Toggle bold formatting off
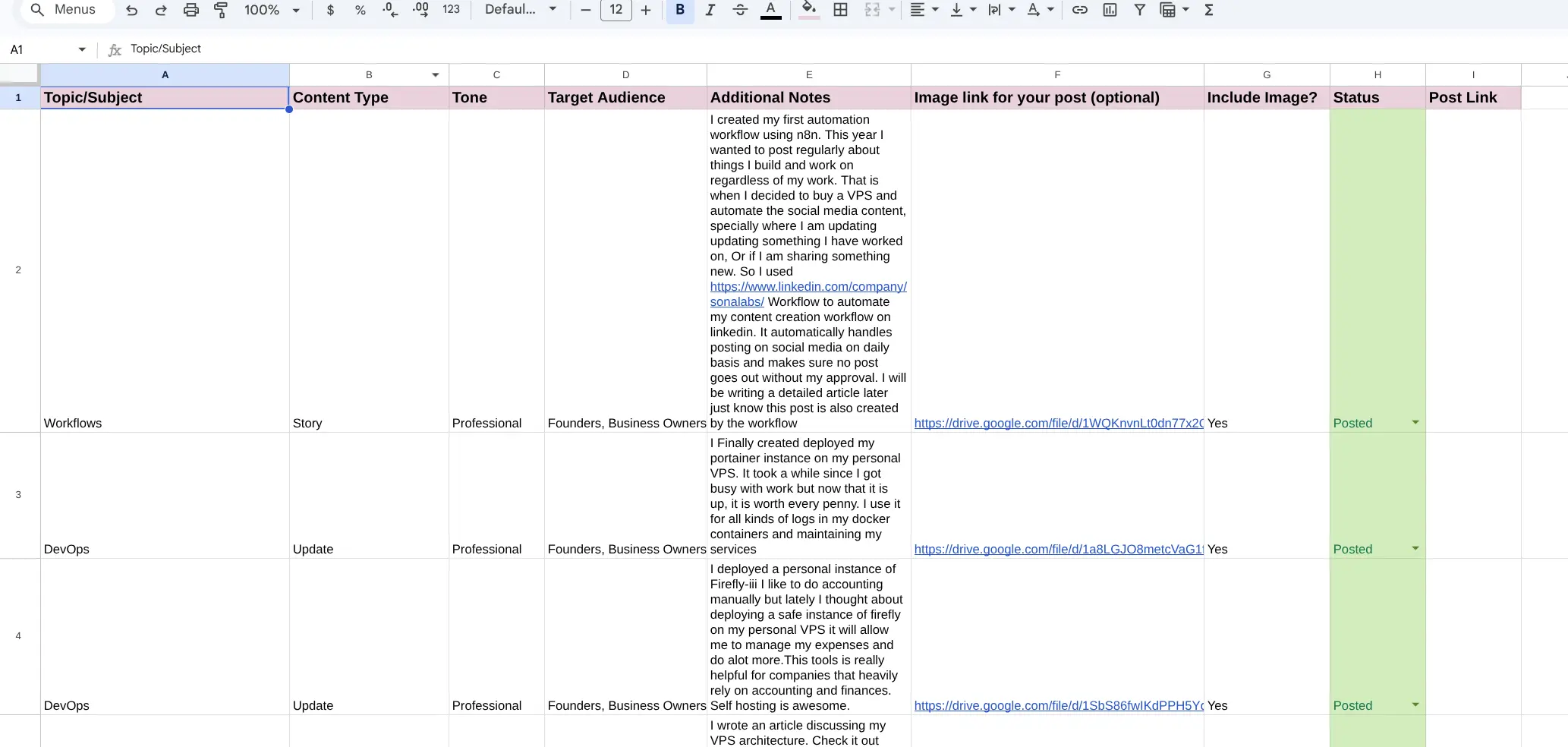Viewport: 1568px width, 747px height. tap(679, 10)
